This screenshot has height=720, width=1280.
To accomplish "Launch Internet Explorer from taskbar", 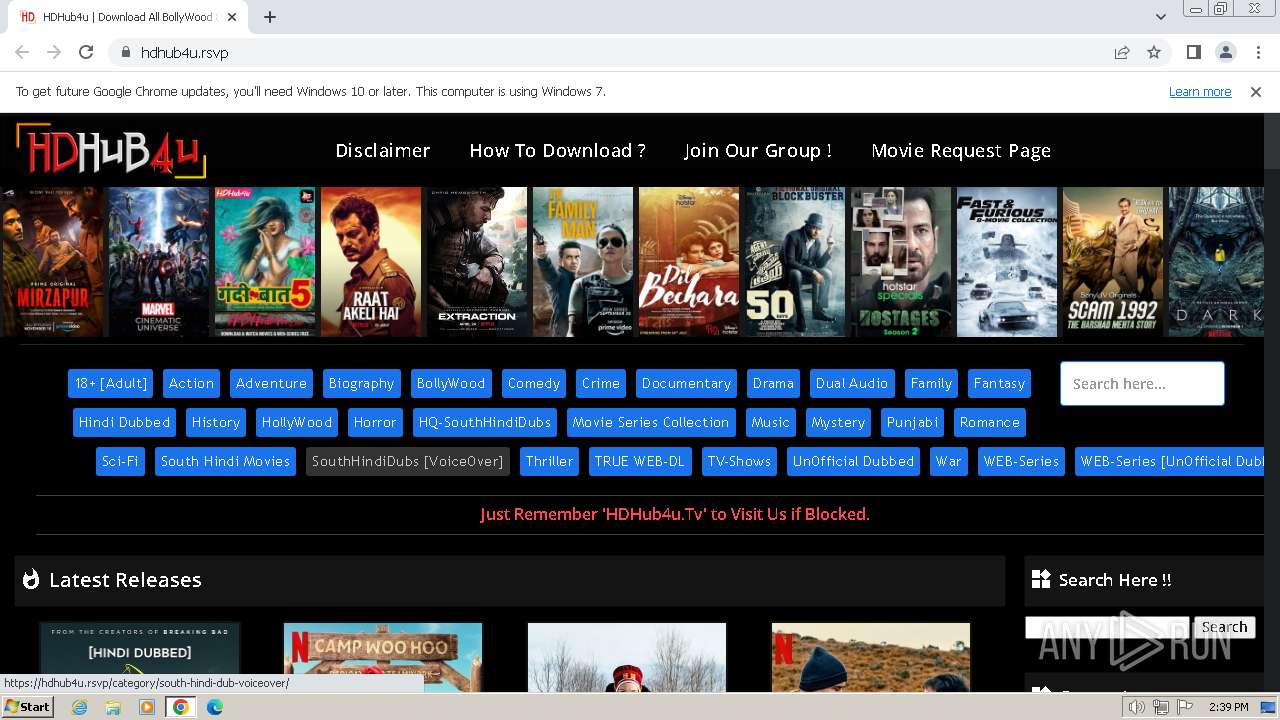I will click(x=79, y=707).
